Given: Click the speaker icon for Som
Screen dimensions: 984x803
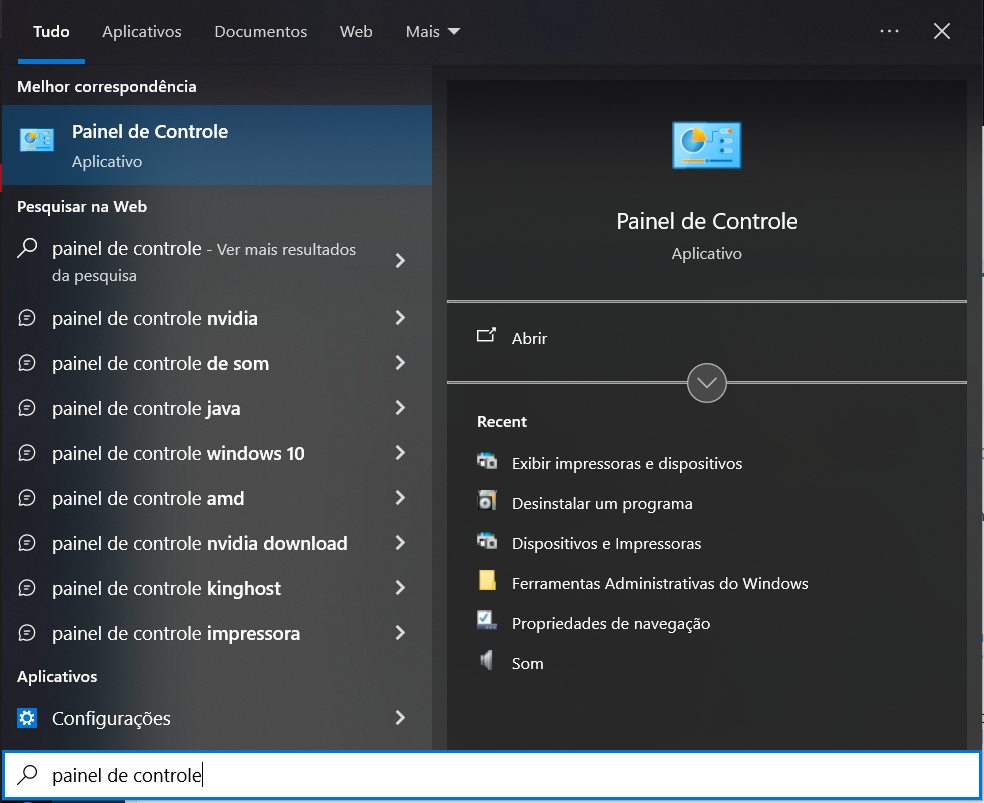Looking at the screenshot, I should click(x=486, y=661).
